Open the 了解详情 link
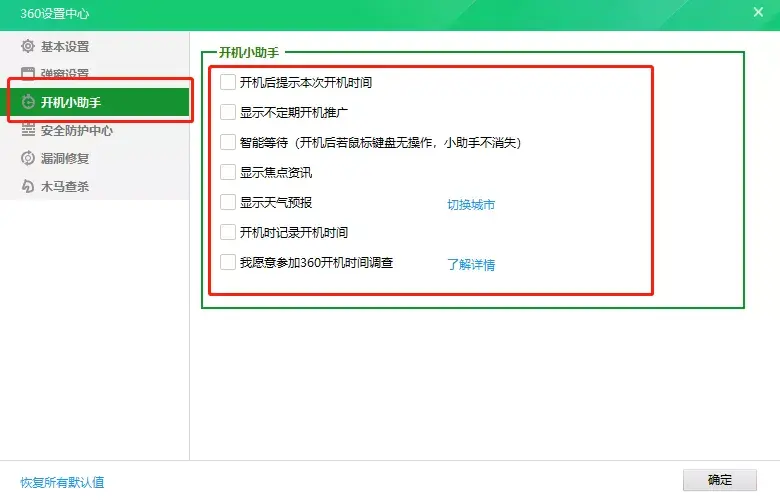This screenshot has width=780, height=500. [471, 264]
